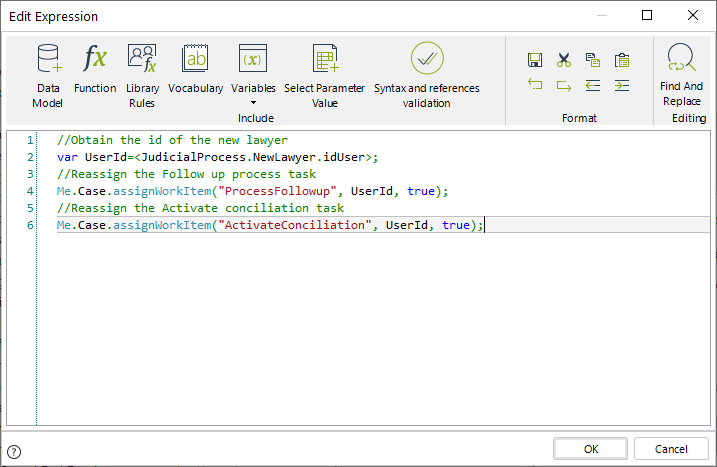Cancel the Edit Expression dialog
Viewport: 717px width, 467px height.
[671, 449]
